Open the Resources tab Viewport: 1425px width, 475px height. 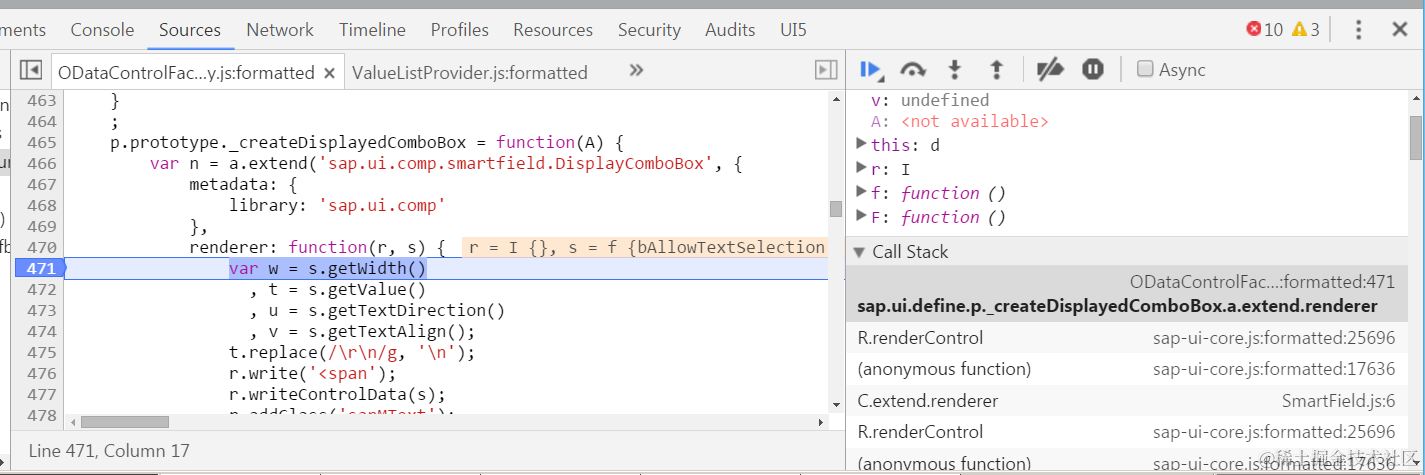[x=553, y=30]
